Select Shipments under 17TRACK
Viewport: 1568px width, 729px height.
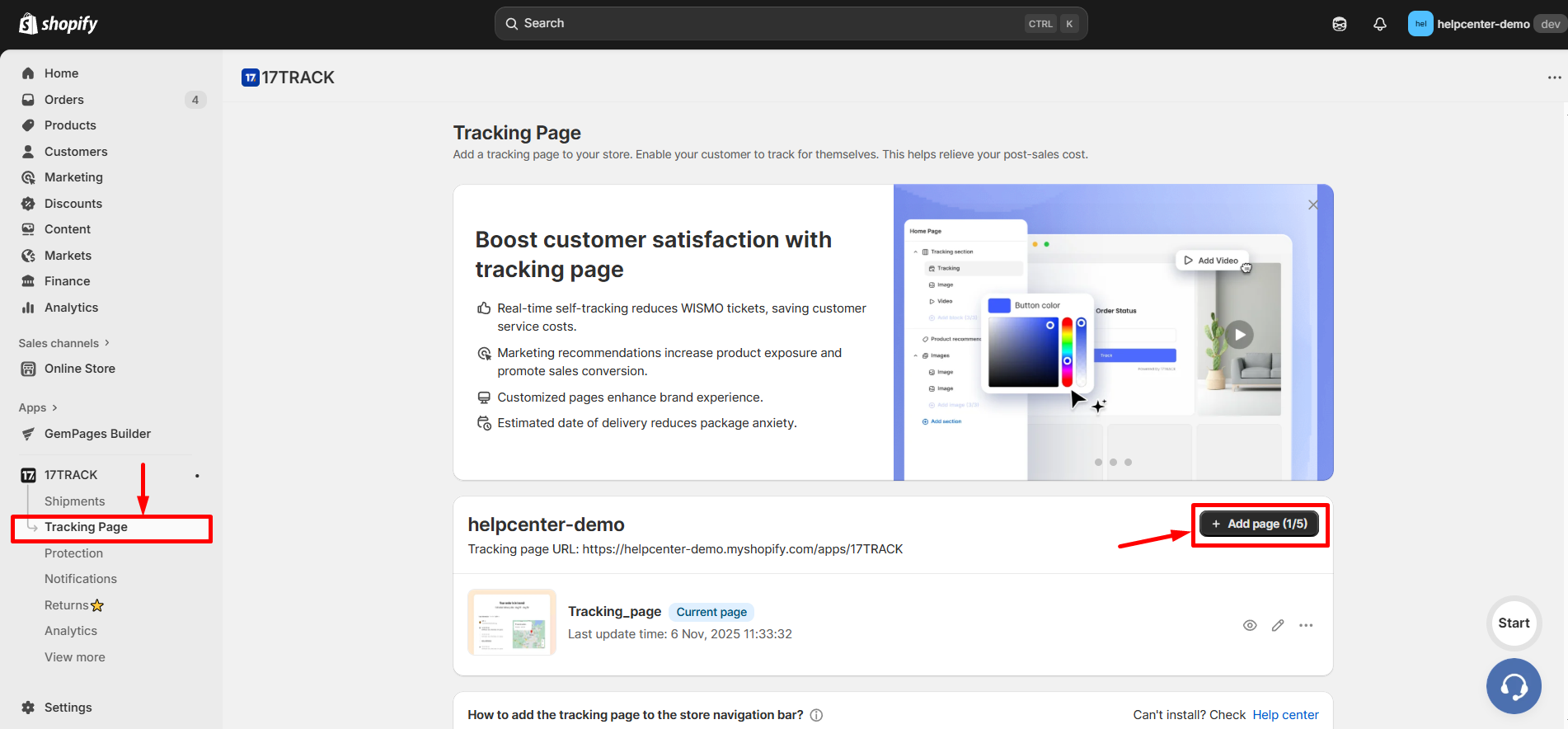[75, 501]
